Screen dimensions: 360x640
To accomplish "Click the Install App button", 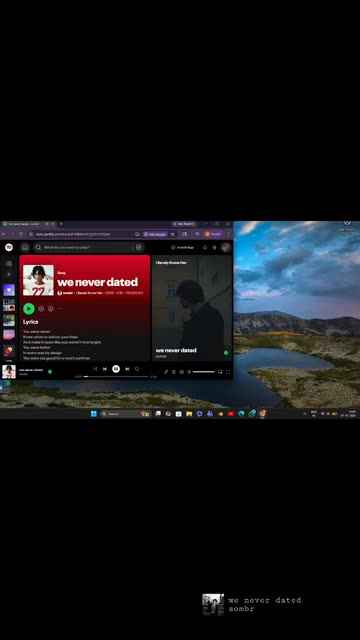I will (x=182, y=247).
